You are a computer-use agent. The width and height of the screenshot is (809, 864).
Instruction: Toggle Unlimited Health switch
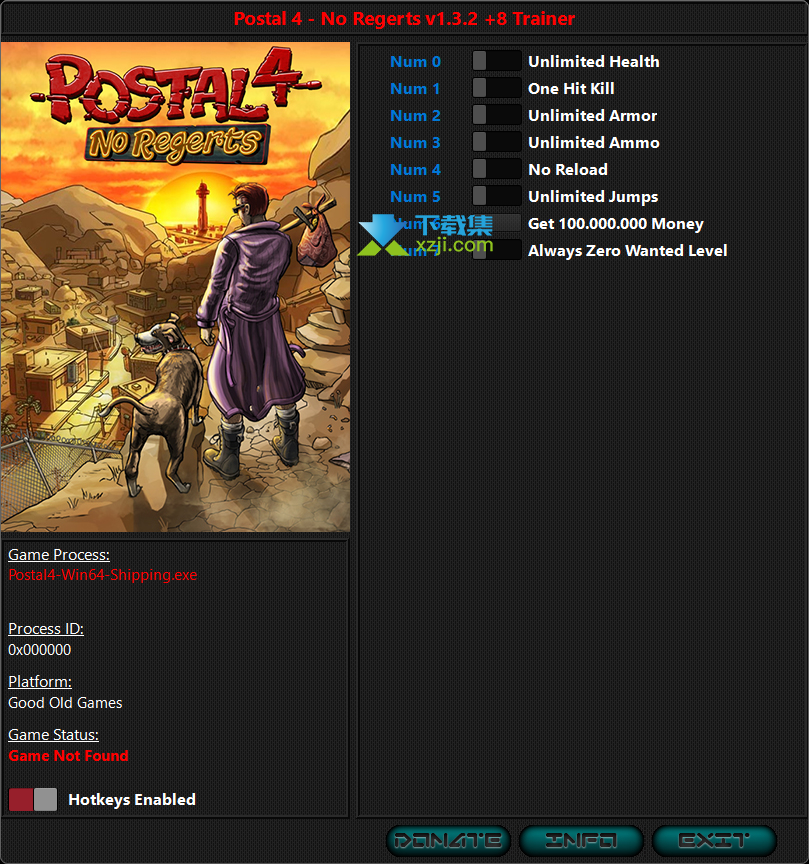(497, 61)
